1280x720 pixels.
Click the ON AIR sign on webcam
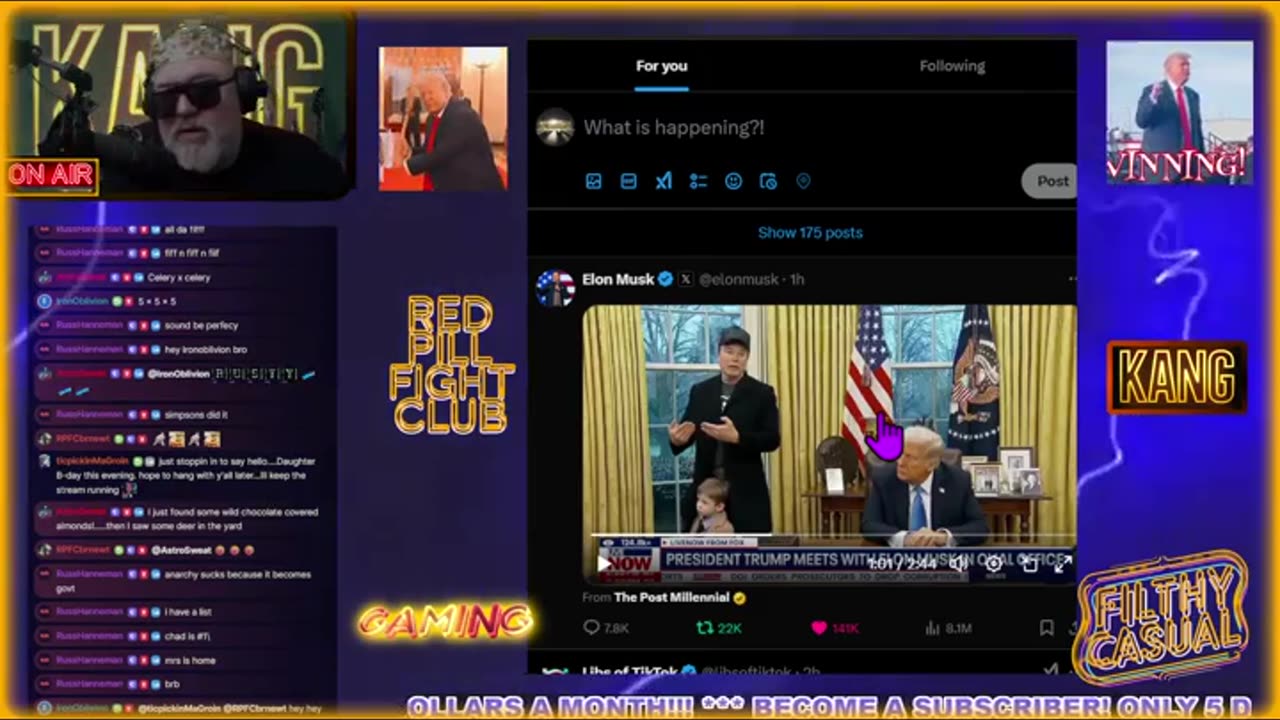(52, 176)
